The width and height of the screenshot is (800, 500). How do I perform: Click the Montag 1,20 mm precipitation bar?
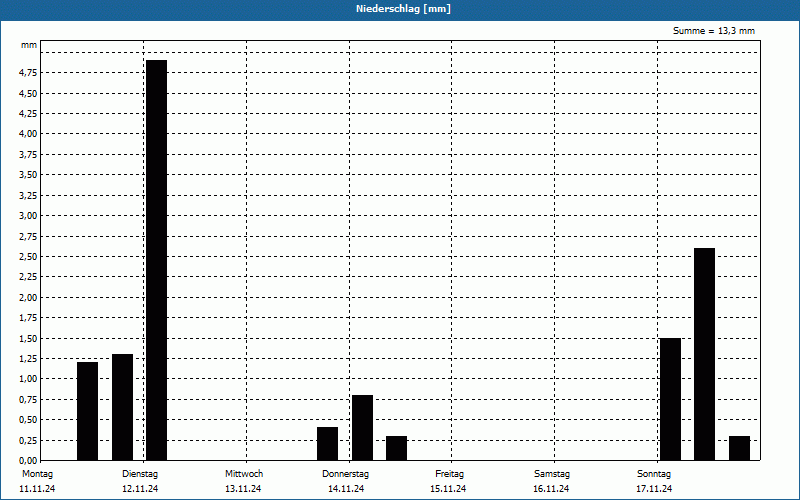click(x=87, y=411)
